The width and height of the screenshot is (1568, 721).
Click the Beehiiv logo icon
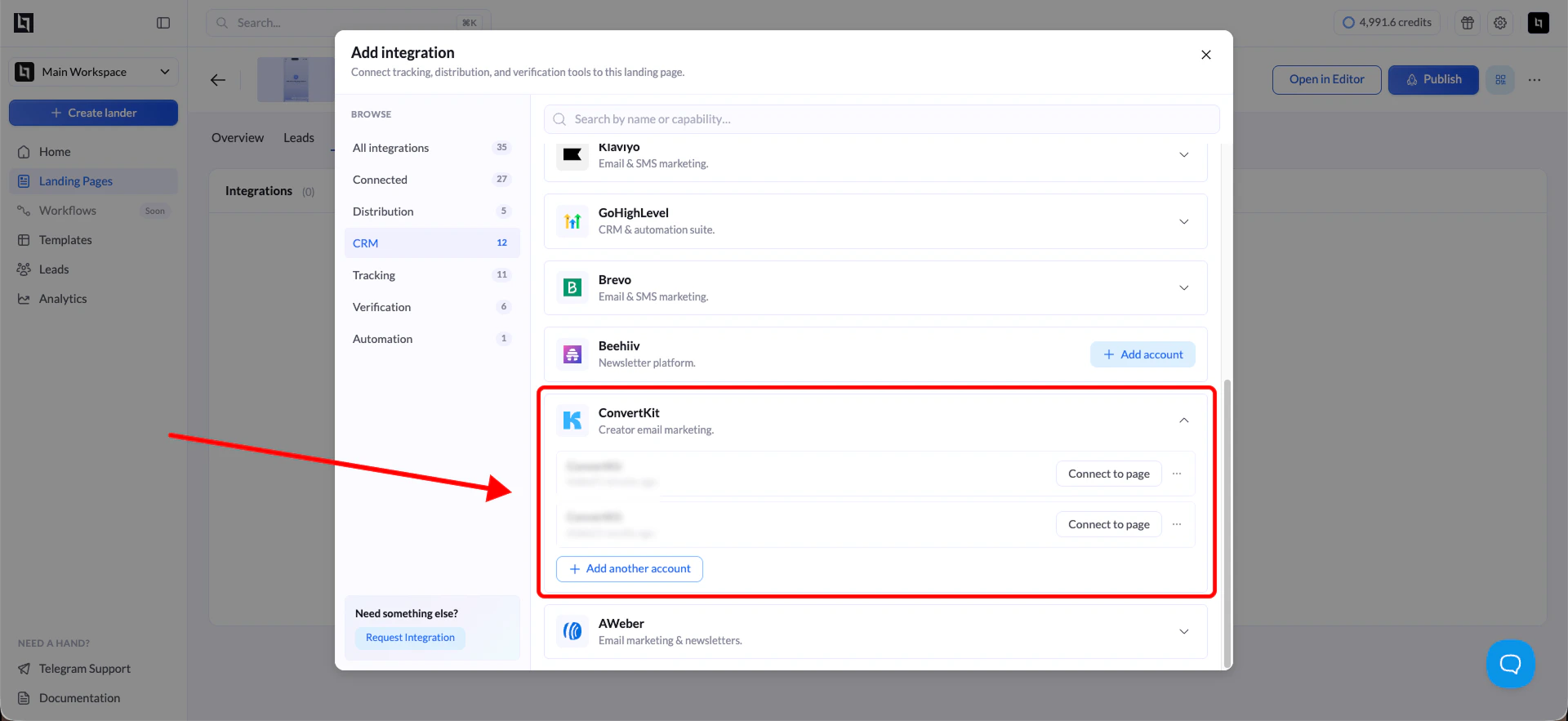pyautogui.click(x=572, y=354)
